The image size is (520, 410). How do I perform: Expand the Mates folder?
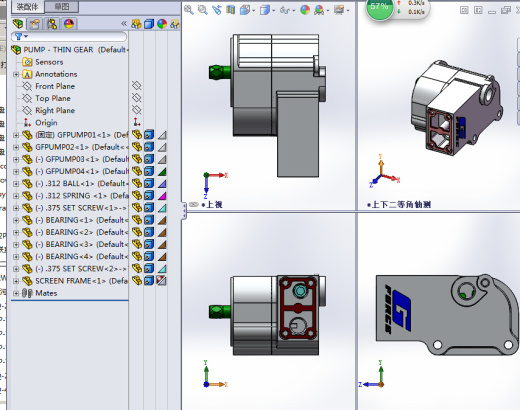[16, 293]
